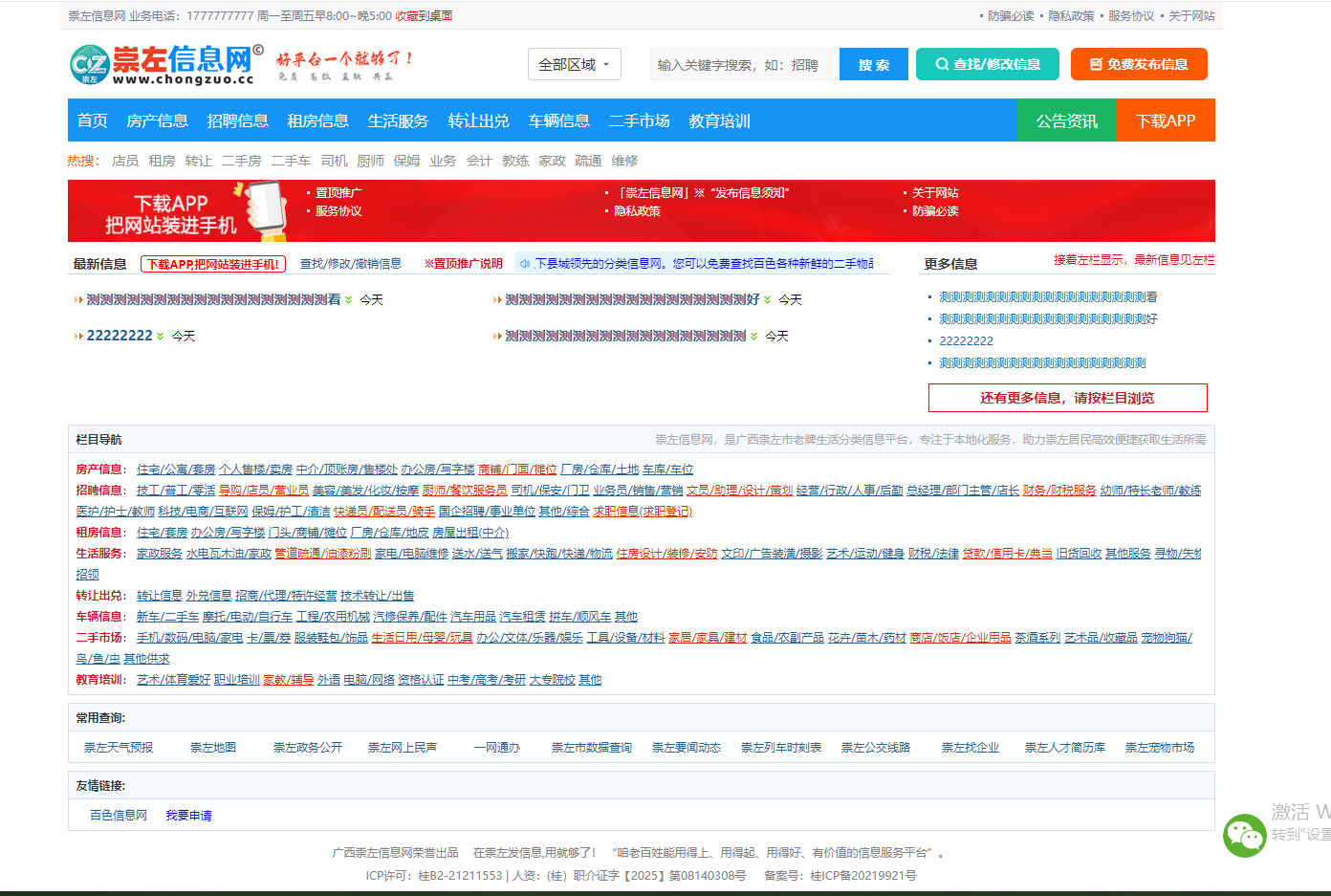
Task: Click the 收藏到桌面 link in top bar
Action: pyautogui.click(x=424, y=15)
